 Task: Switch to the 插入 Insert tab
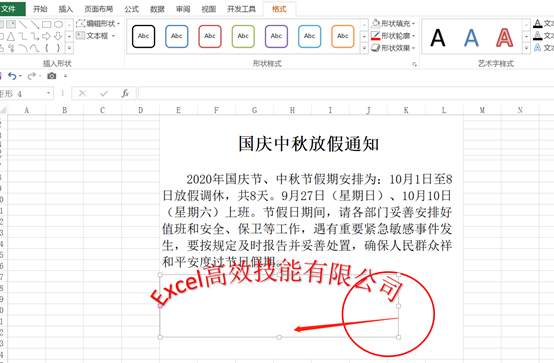(65, 9)
